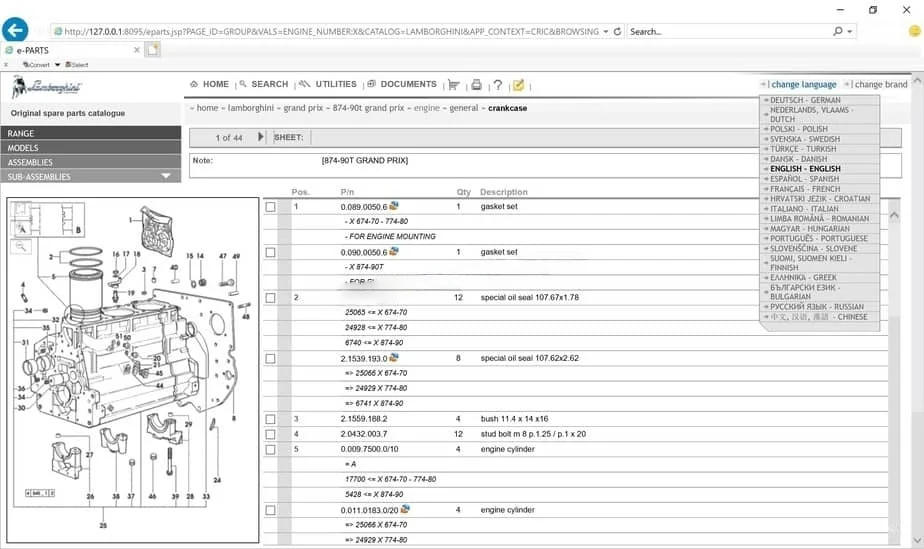Select ESPAÑOL - SPANISH language

(x=804, y=178)
